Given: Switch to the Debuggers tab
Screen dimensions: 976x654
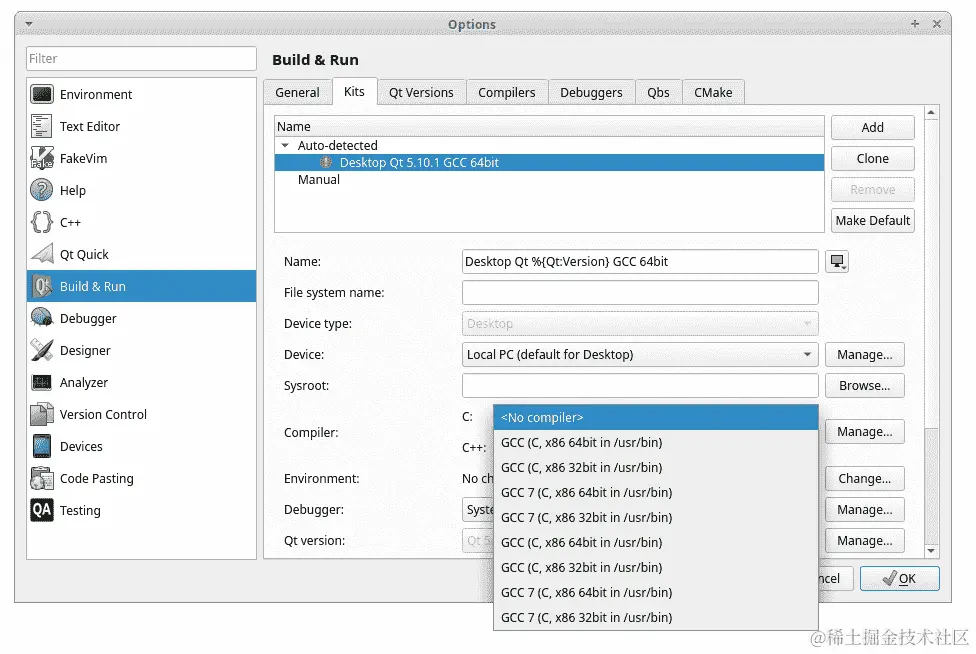Looking at the screenshot, I should click(591, 92).
